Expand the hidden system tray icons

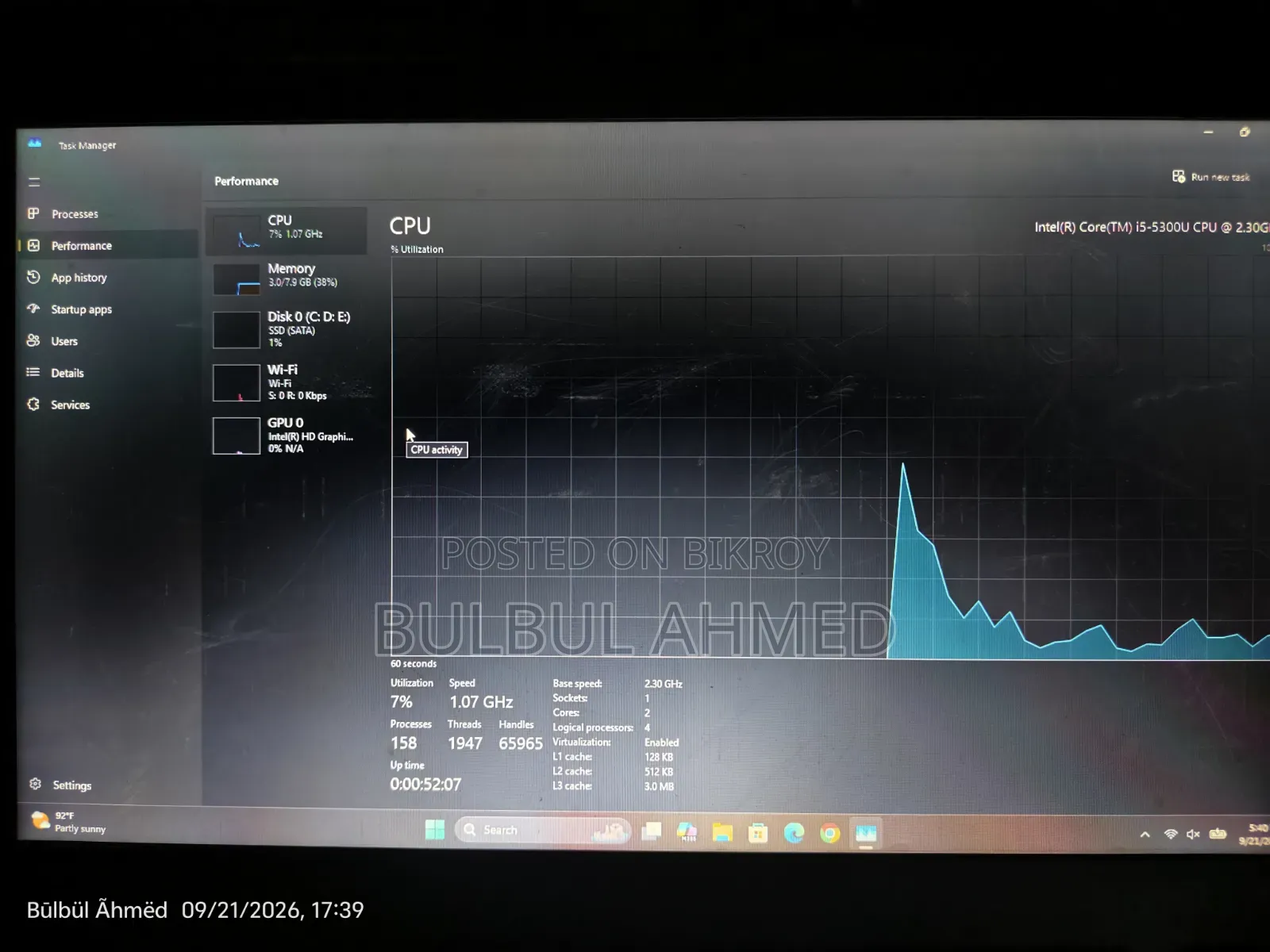point(1145,834)
